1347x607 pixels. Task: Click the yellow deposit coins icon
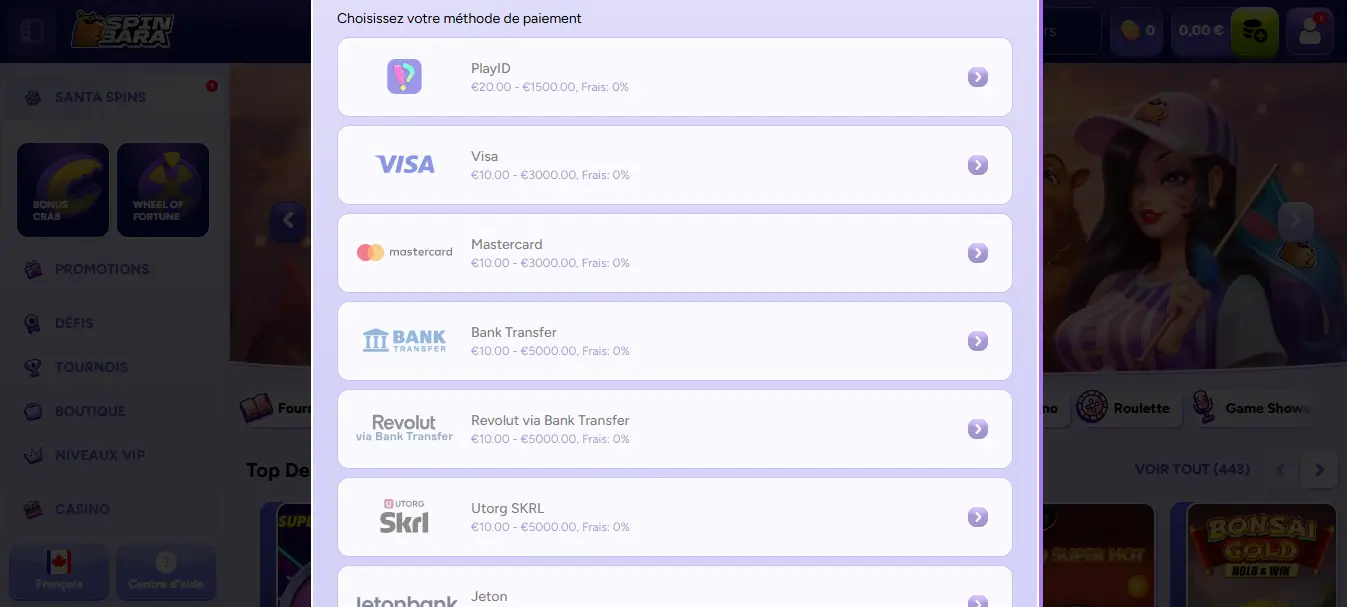coord(1254,31)
